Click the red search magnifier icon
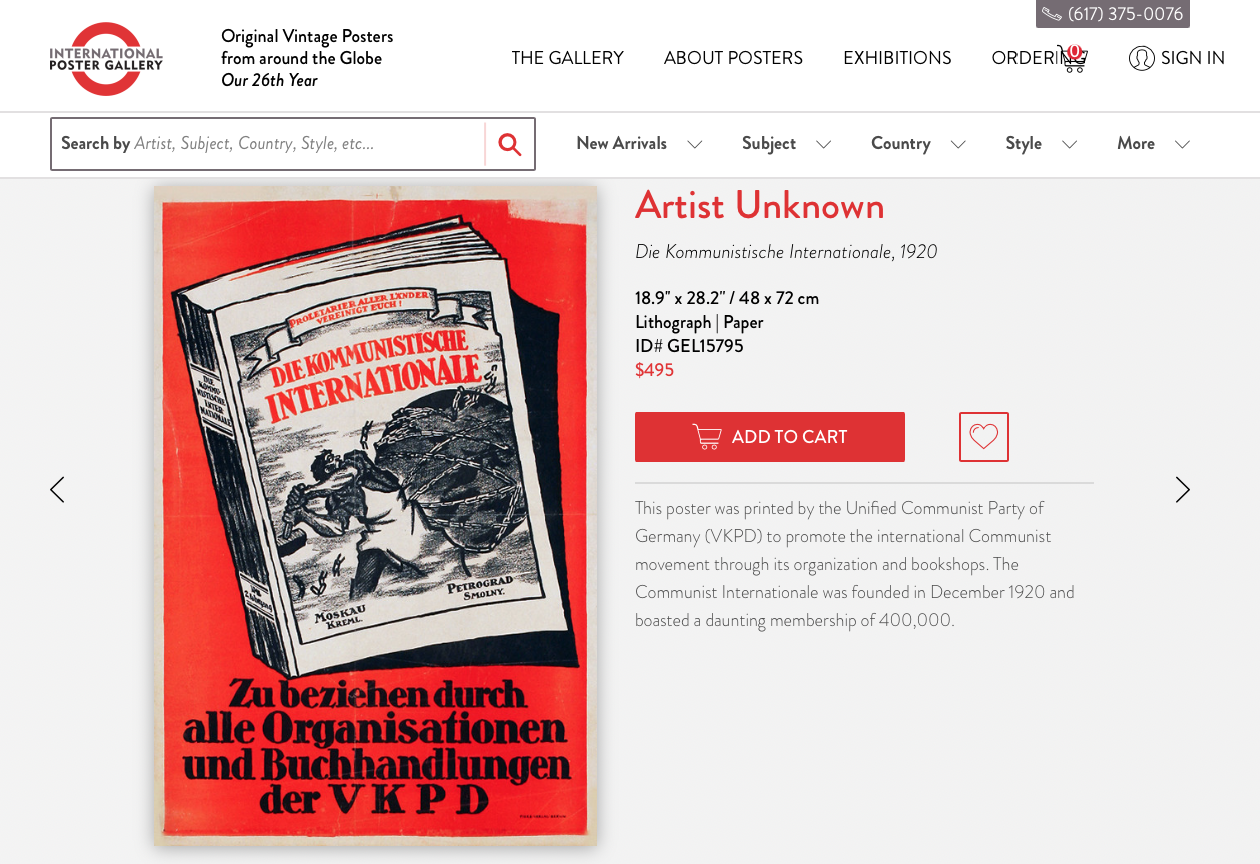 coord(510,144)
